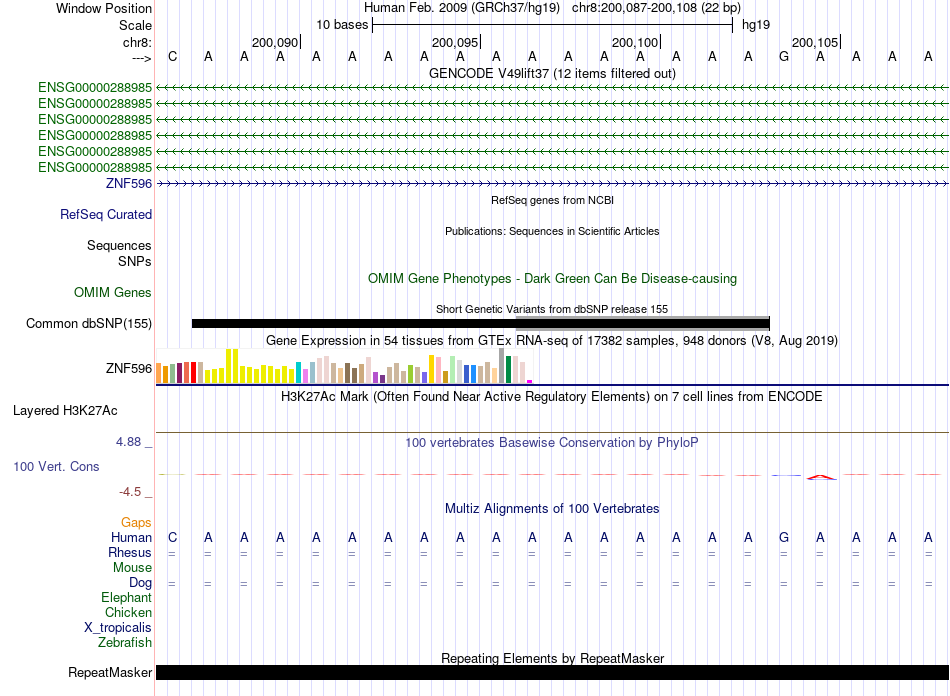The image size is (950, 696).
Task: Click base C in the reference sequence row
Action: coord(173,56)
